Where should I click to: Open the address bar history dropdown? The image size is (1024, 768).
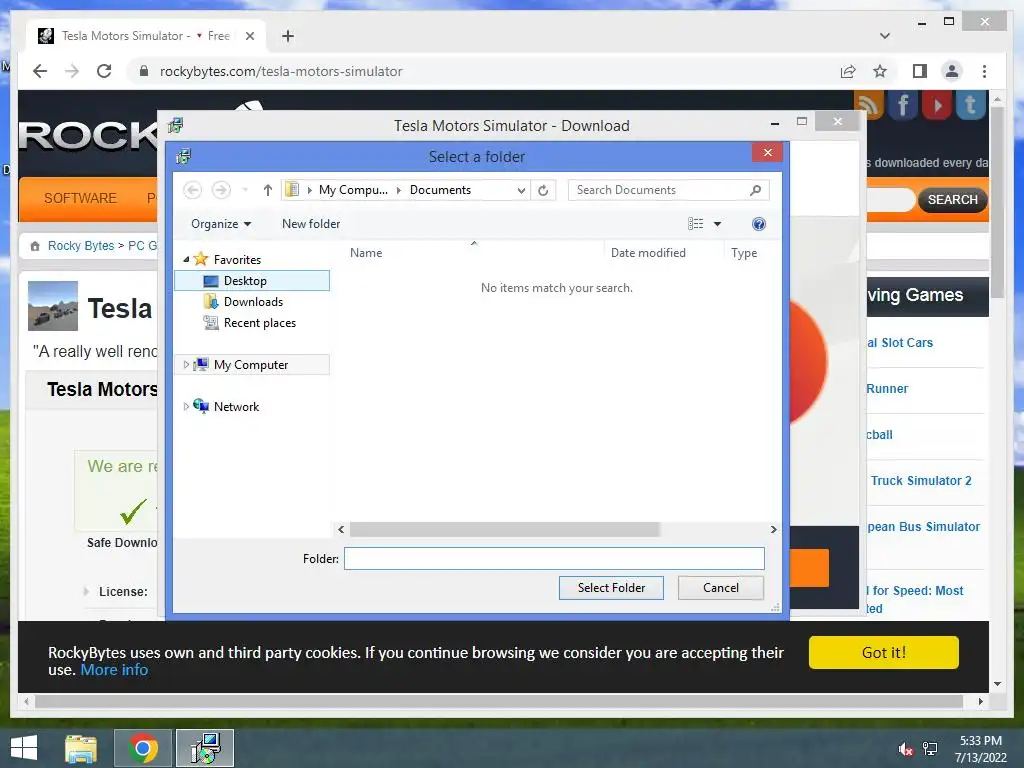(521, 191)
